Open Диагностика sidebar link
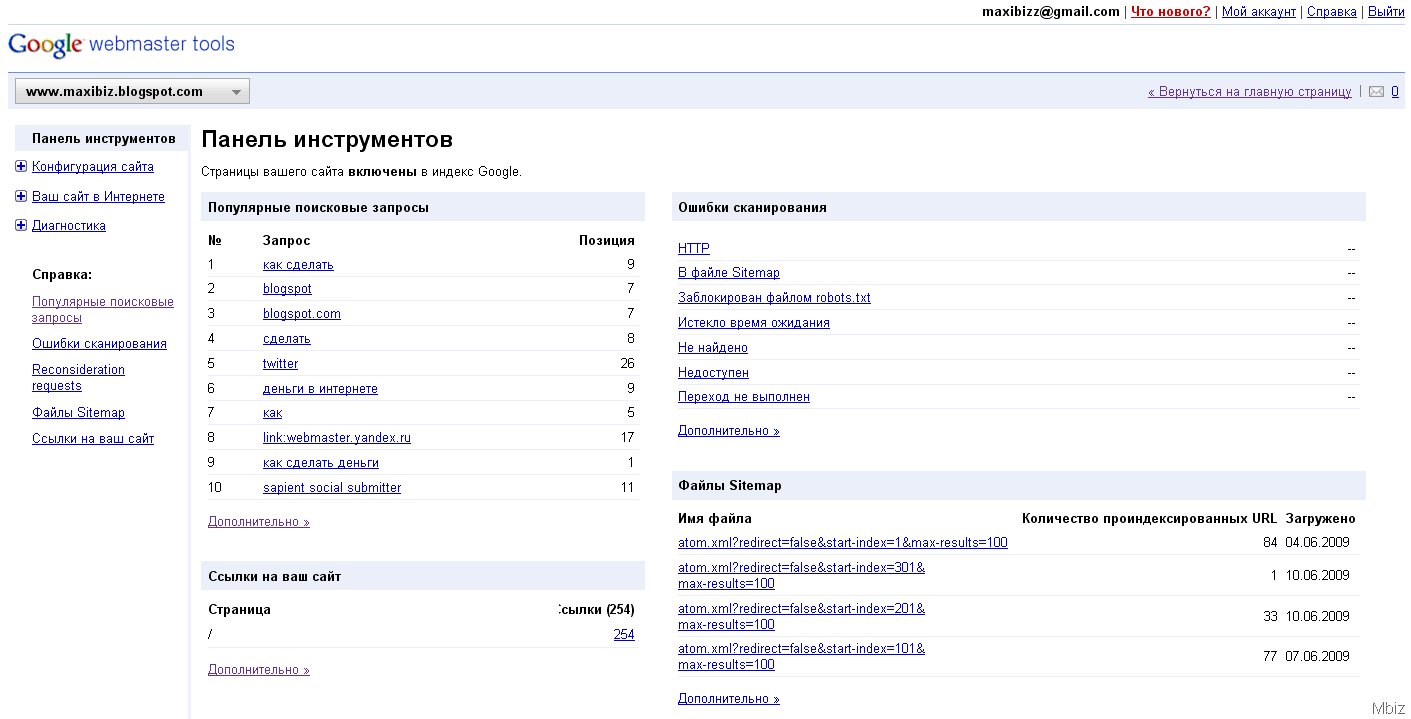 pos(69,226)
